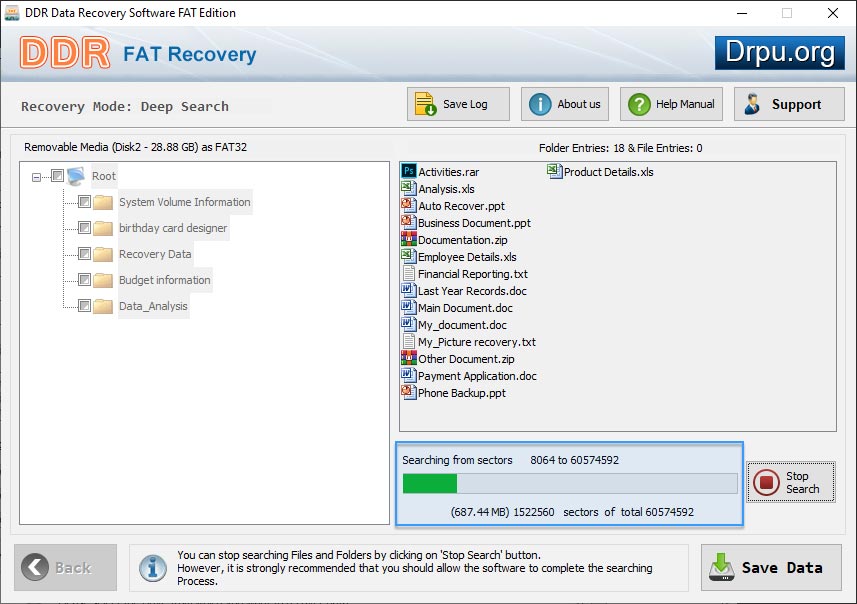Click the Save Log button
857x604 pixels.
point(458,104)
